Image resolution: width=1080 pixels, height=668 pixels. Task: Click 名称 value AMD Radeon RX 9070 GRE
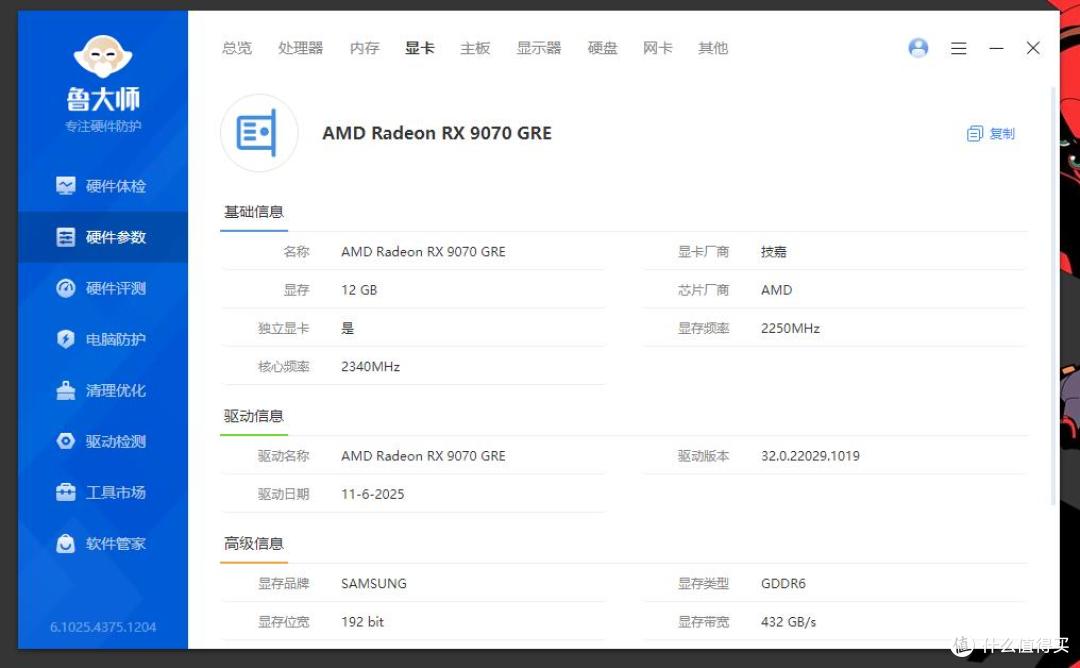(x=423, y=252)
